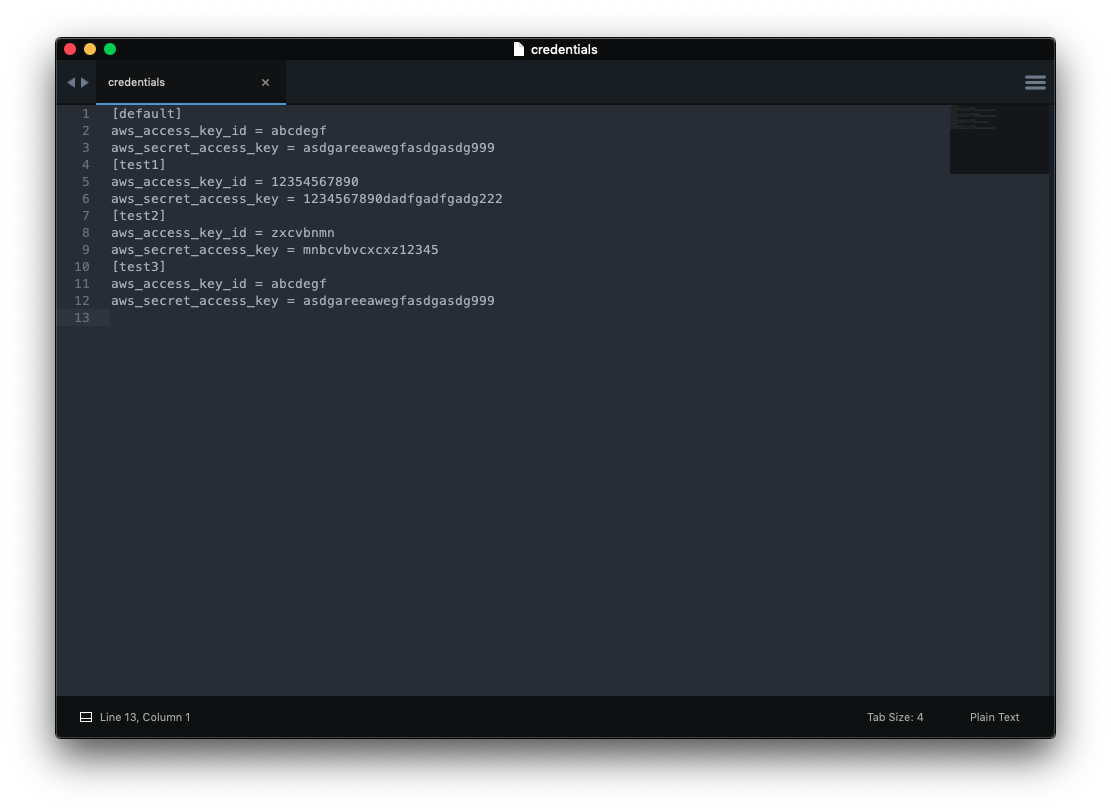This screenshot has width=1111, height=812.
Task: Click the credentials title in the title bar
Action: [566, 49]
